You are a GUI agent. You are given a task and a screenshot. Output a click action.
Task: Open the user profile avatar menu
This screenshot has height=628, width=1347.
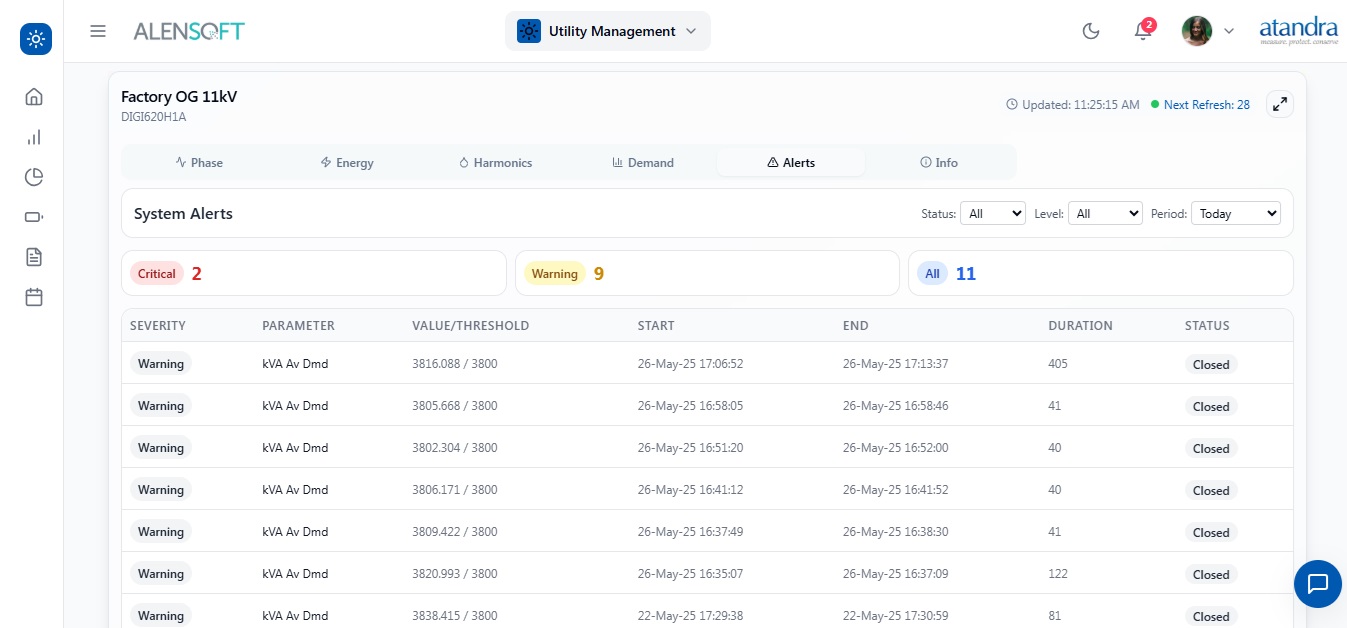(1197, 31)
